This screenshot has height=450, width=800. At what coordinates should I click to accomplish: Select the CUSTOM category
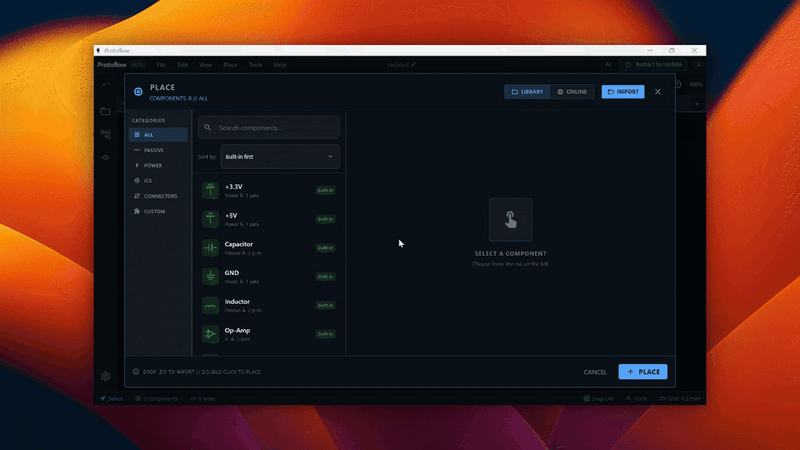[158, 211]
